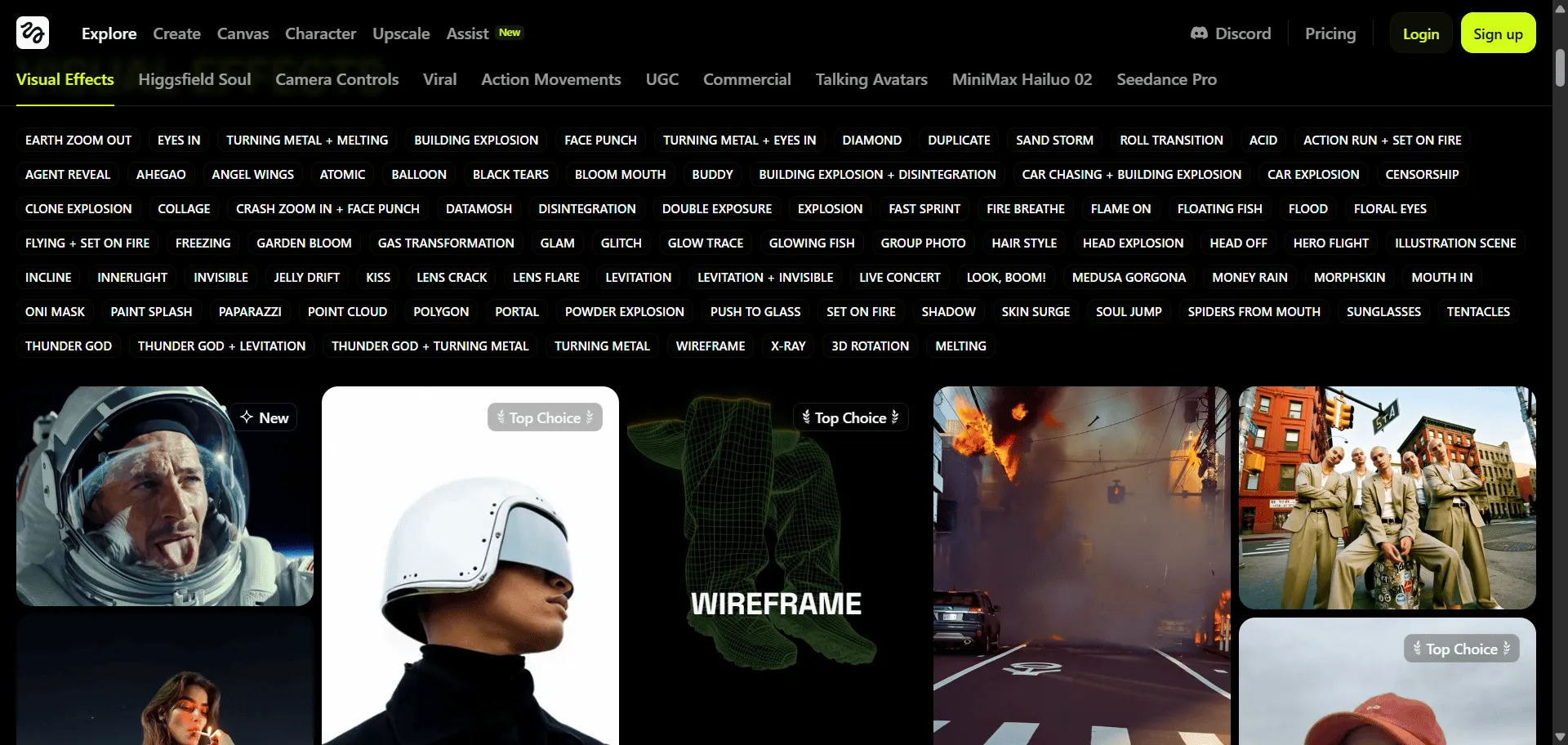Click the New badge next to Assist

(509, 33)
